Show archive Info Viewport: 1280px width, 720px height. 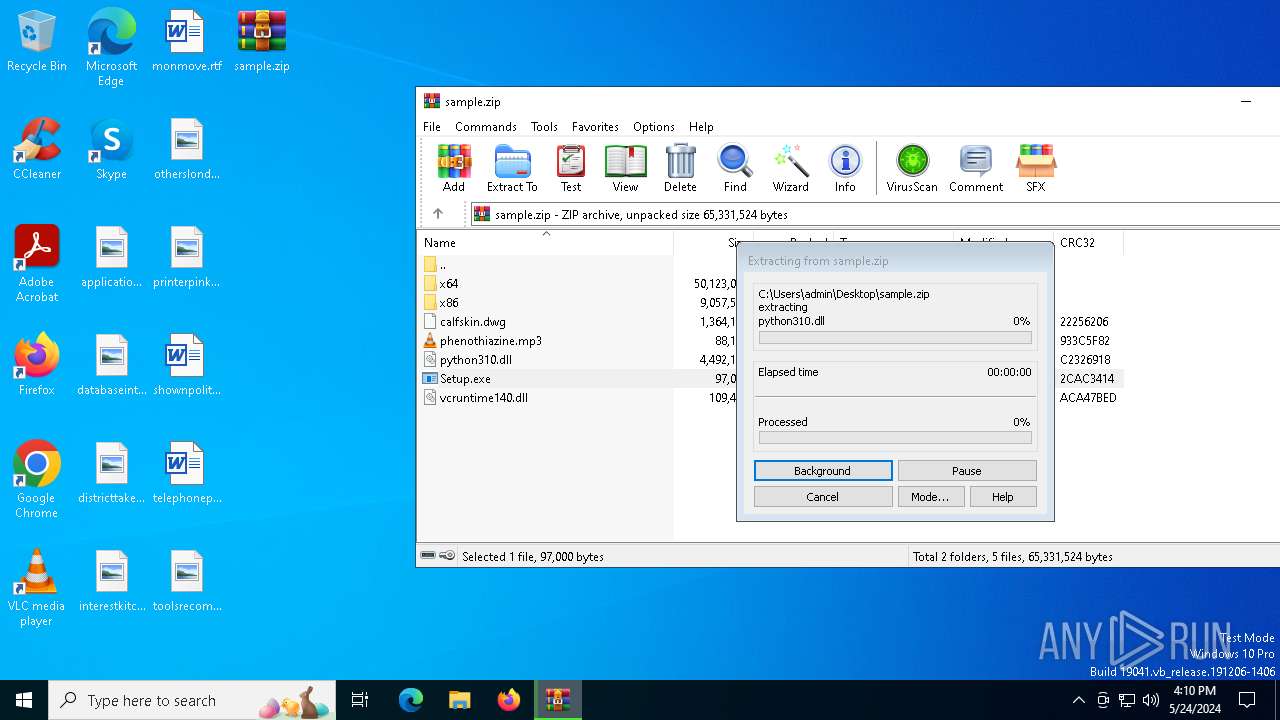845,168
